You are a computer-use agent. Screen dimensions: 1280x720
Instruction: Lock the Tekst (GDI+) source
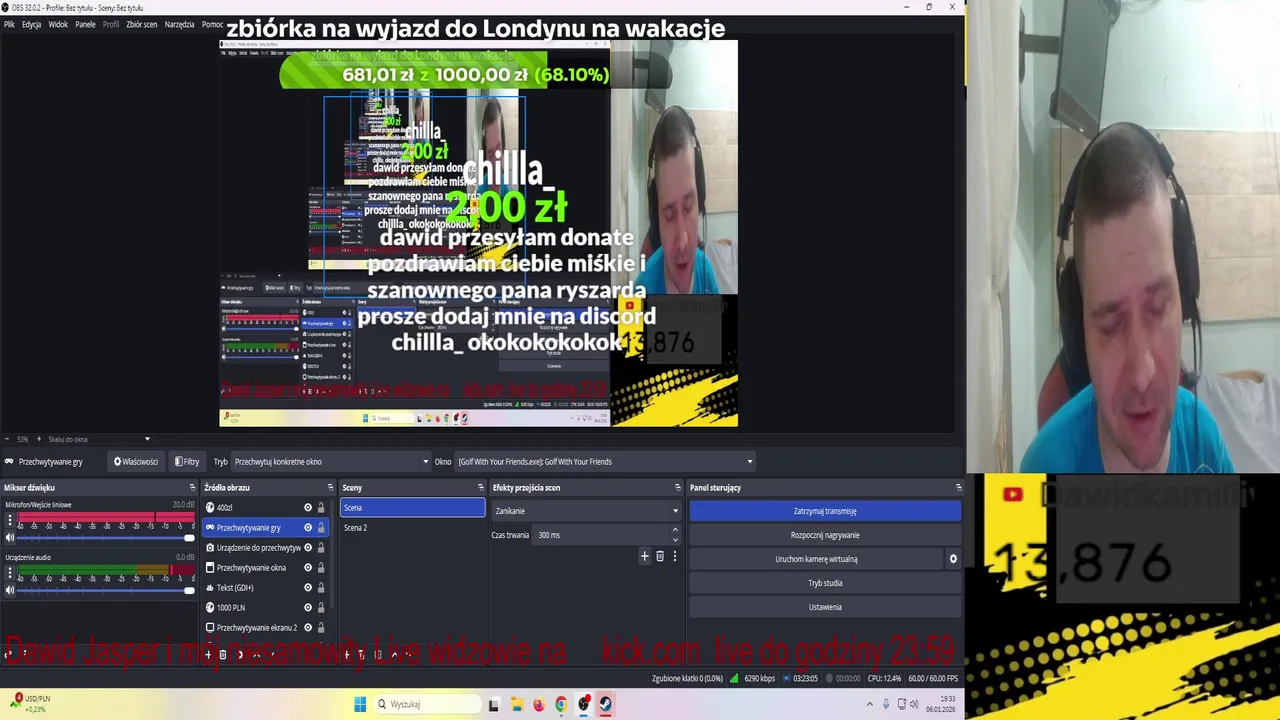[x=321, y=588]
